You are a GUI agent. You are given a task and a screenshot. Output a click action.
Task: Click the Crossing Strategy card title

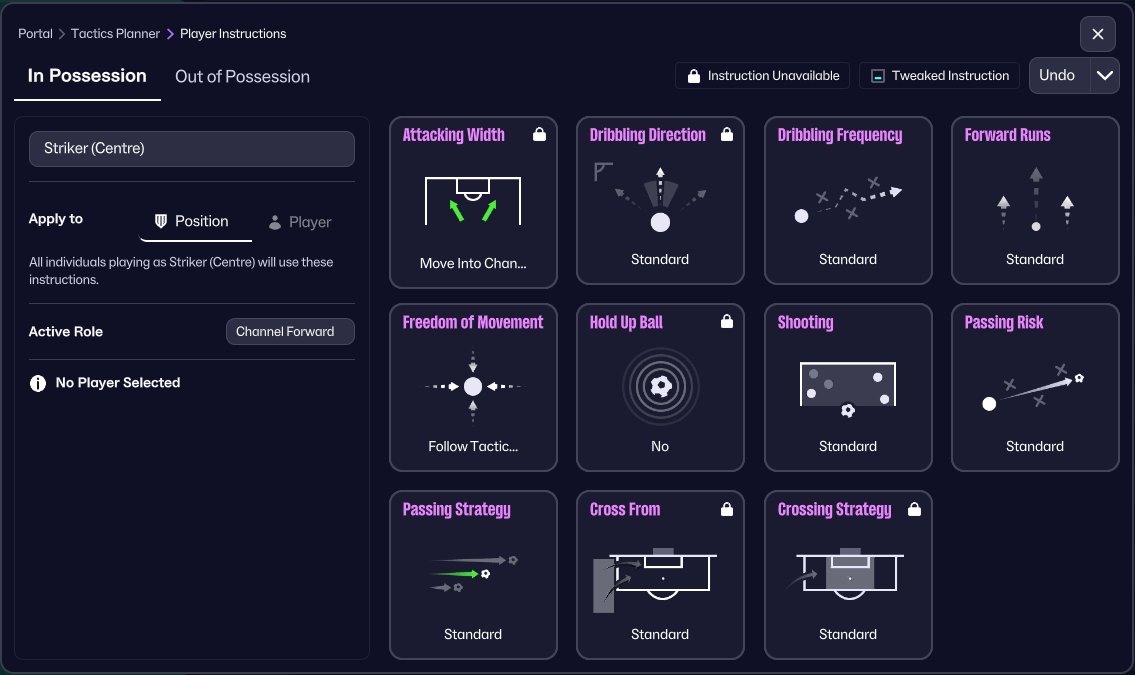point(835,510)
